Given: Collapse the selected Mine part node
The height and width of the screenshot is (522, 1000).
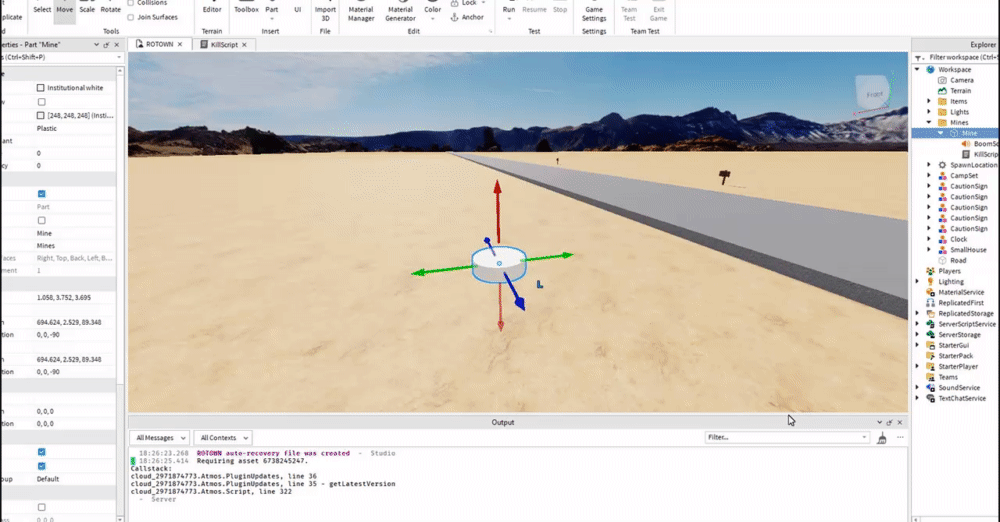Looking at the screenshot, I should tap(941, 133).
